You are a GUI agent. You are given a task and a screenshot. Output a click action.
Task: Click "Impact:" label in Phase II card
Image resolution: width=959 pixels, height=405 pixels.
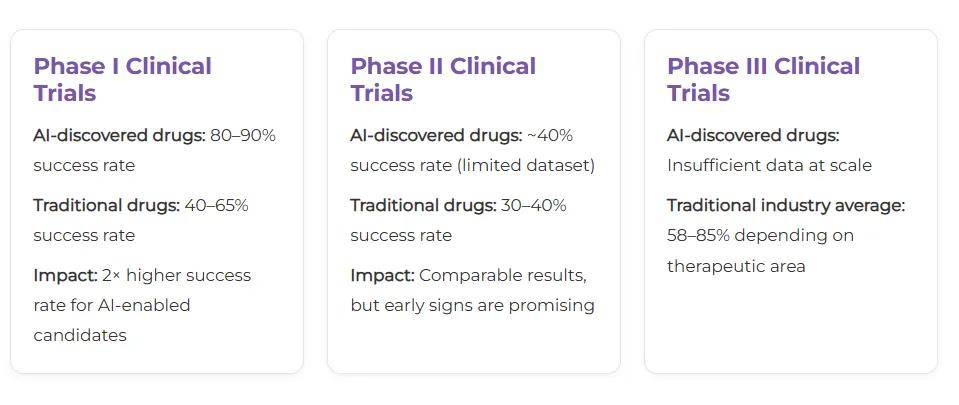click(382, 275)
